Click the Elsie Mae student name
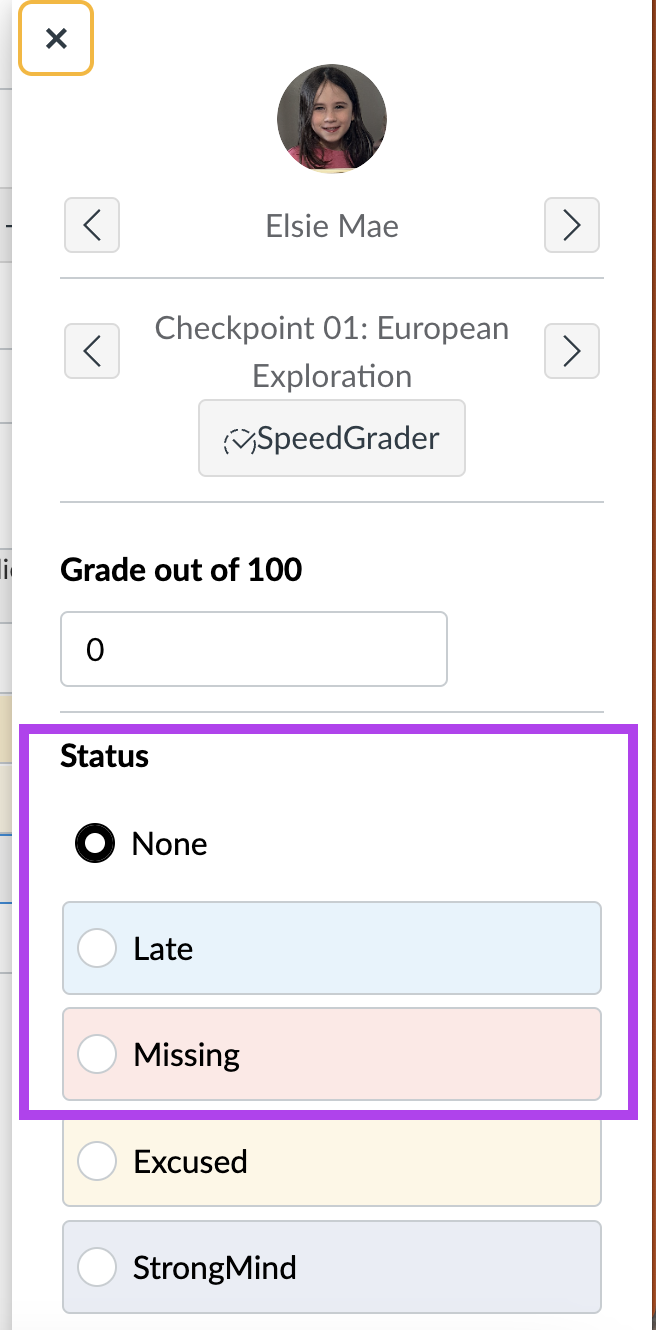This screenshot has width=656, height=1330. (x=332, y=226)
